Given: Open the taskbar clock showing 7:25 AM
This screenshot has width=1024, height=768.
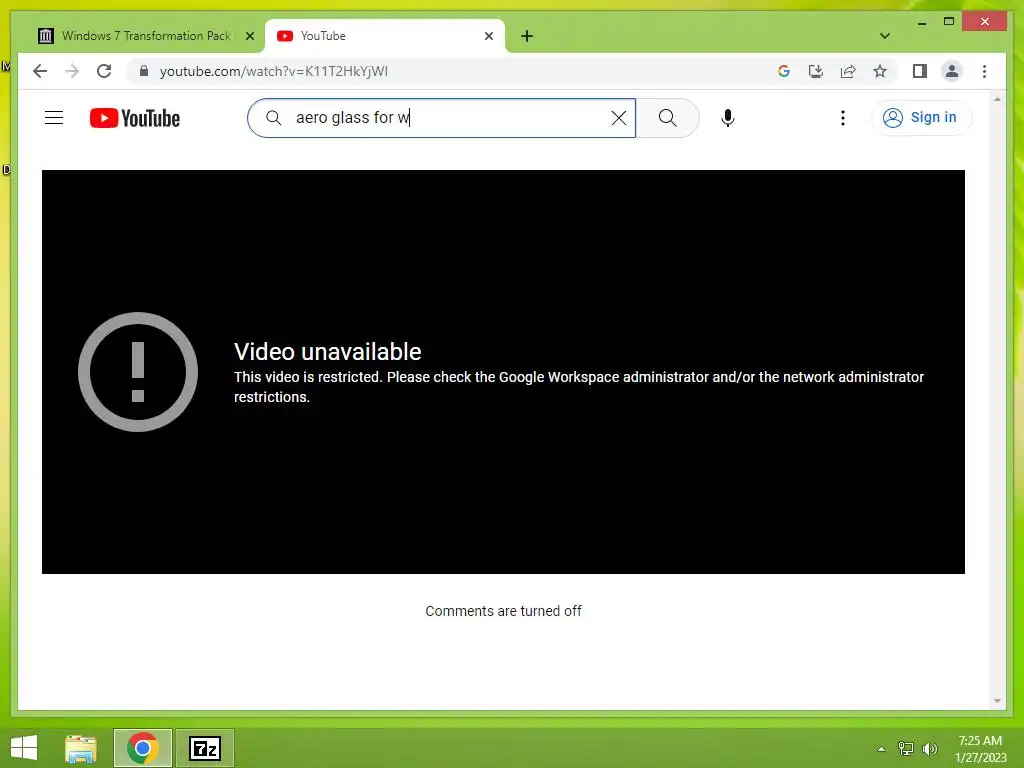Looking at the screenshot, I should pyautogui.click(x=980, y=749).
